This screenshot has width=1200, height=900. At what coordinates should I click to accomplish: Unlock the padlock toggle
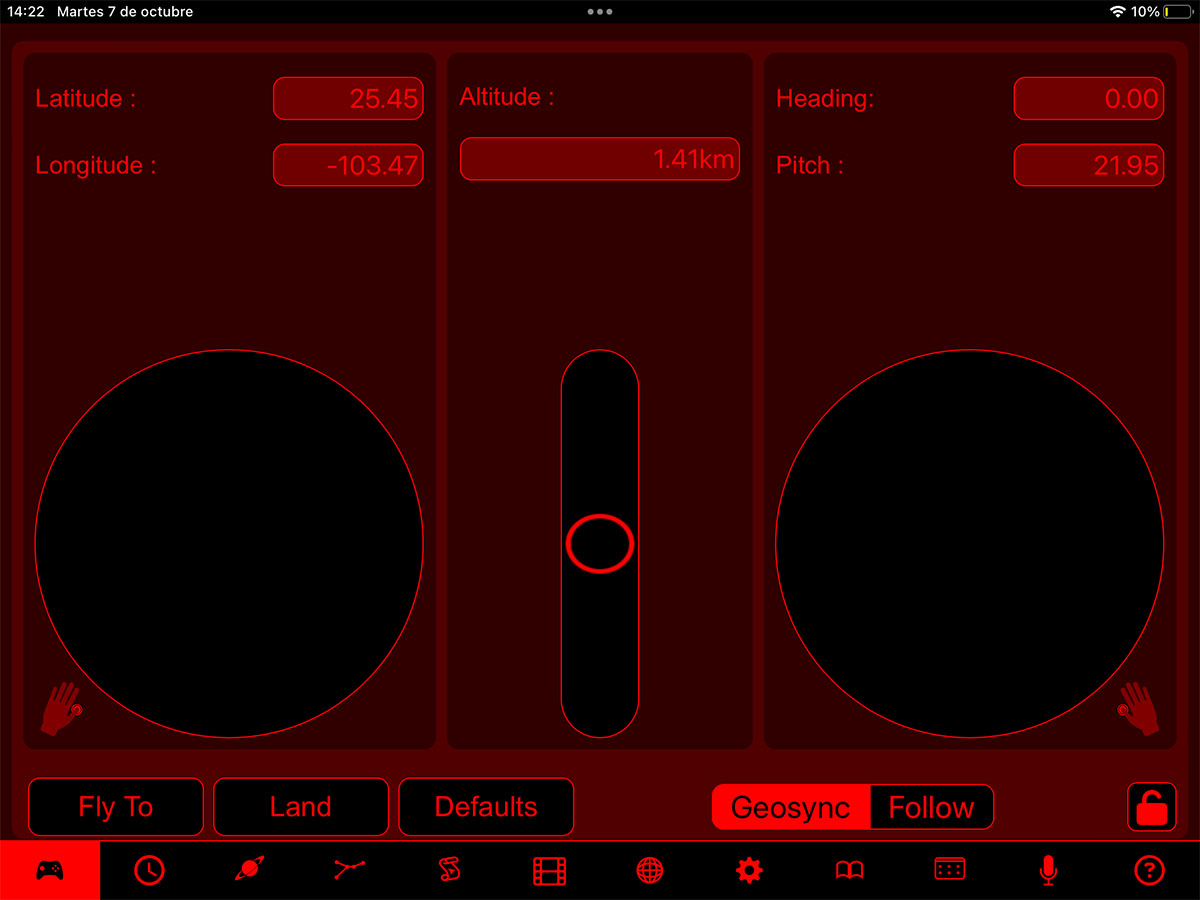(1150, 807)
